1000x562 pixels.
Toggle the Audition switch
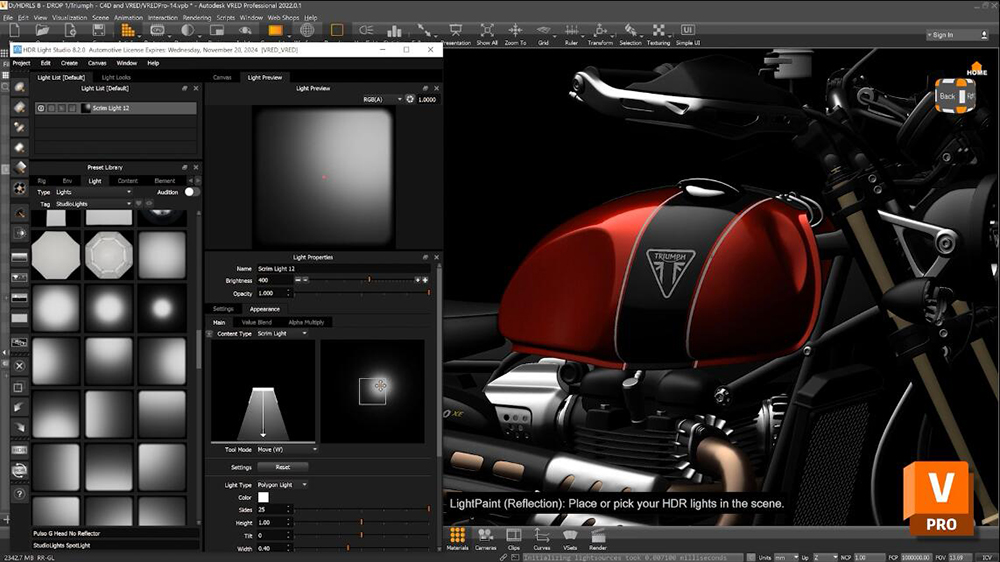coord(191,192)
